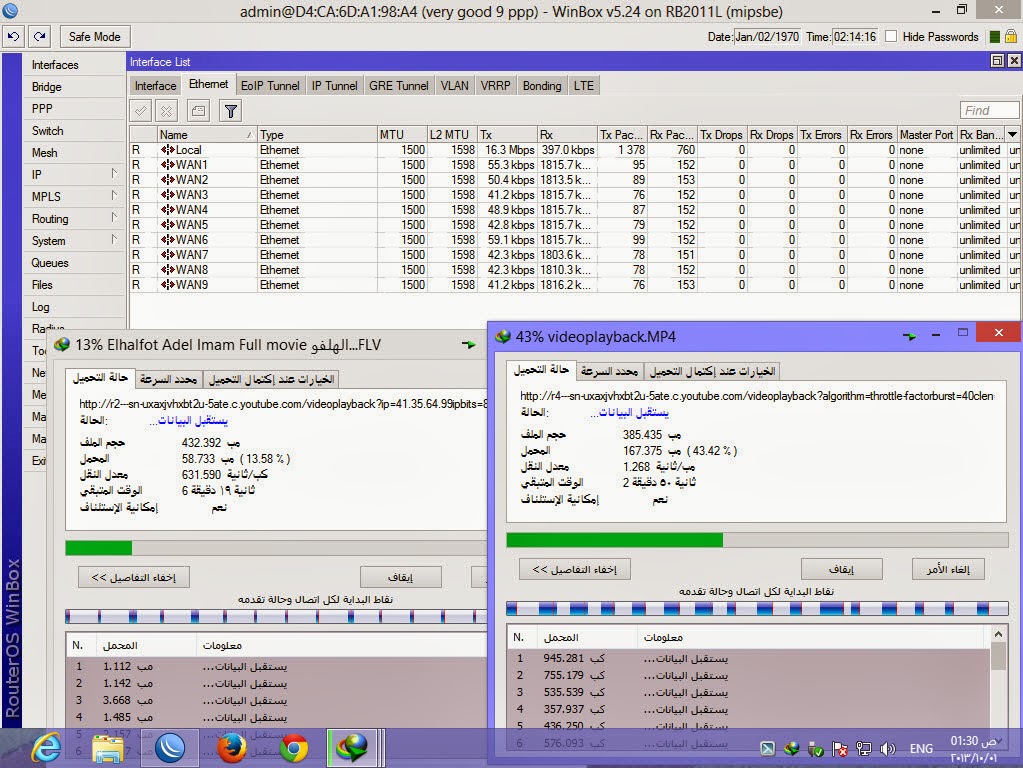The image size is (1023, 768).
Task: Click green arrow icon in videoplayback.MP4 title
Action: pos(909,336)
